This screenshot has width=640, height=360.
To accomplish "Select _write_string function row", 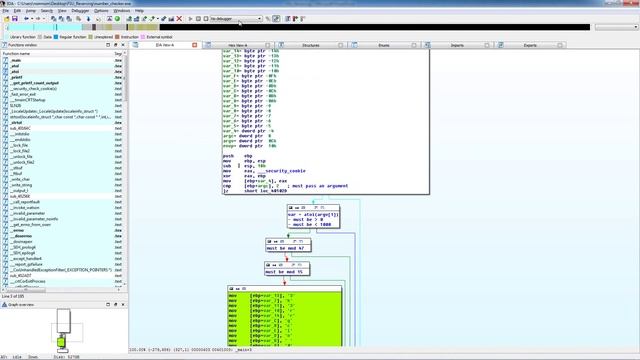I will tap(62, 185).
